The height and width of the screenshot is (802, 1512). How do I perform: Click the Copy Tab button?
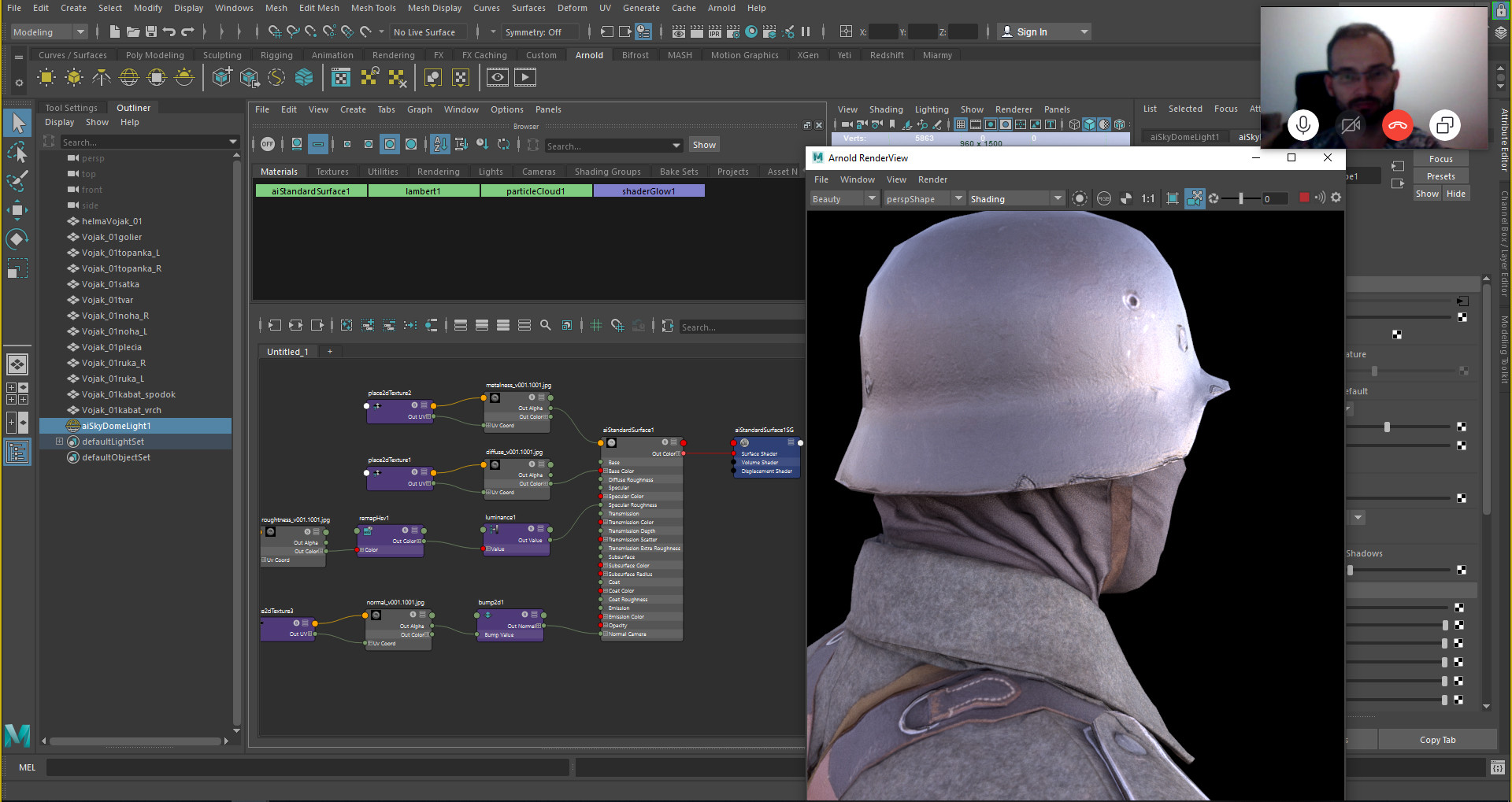click(1437, 739)
